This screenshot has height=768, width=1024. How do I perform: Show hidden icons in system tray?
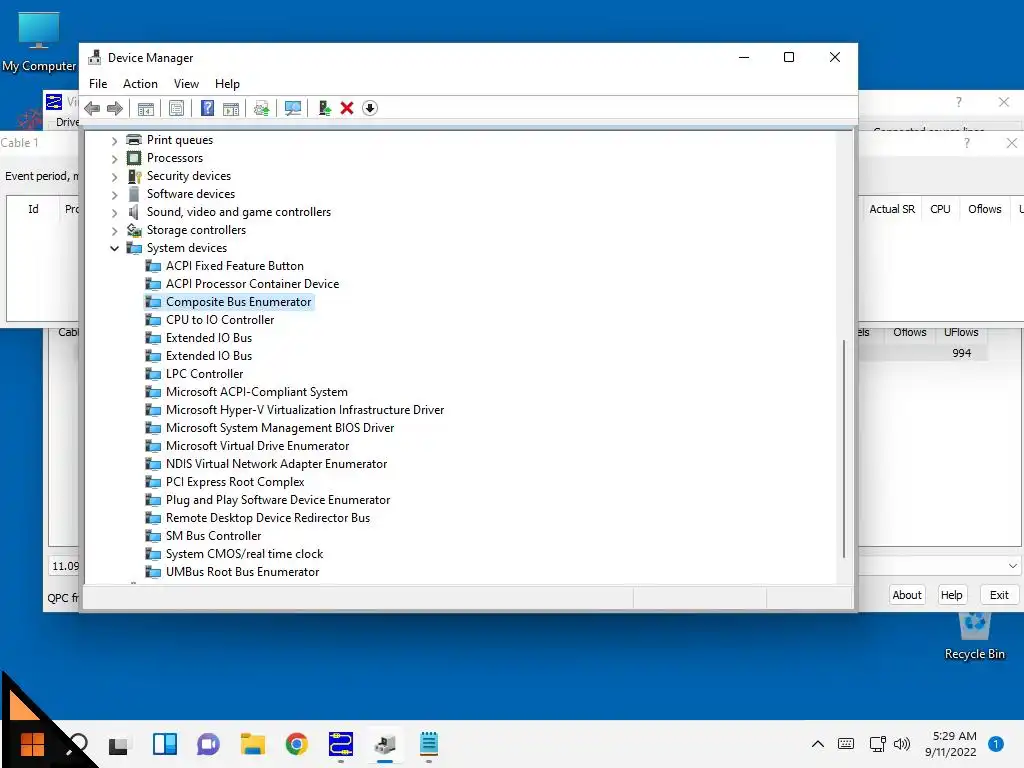[818, 744]
